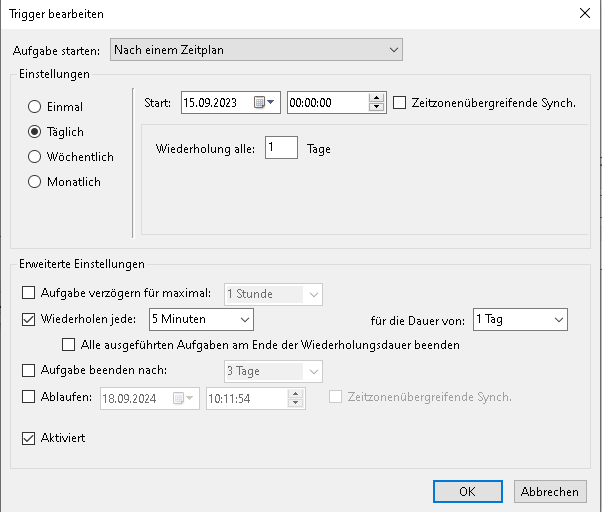Image resolution: width=602 pixels, height=512 pixels.
Task: Uncheck the Wiederholen jede checkbox
Action: [x=28, y=319]
